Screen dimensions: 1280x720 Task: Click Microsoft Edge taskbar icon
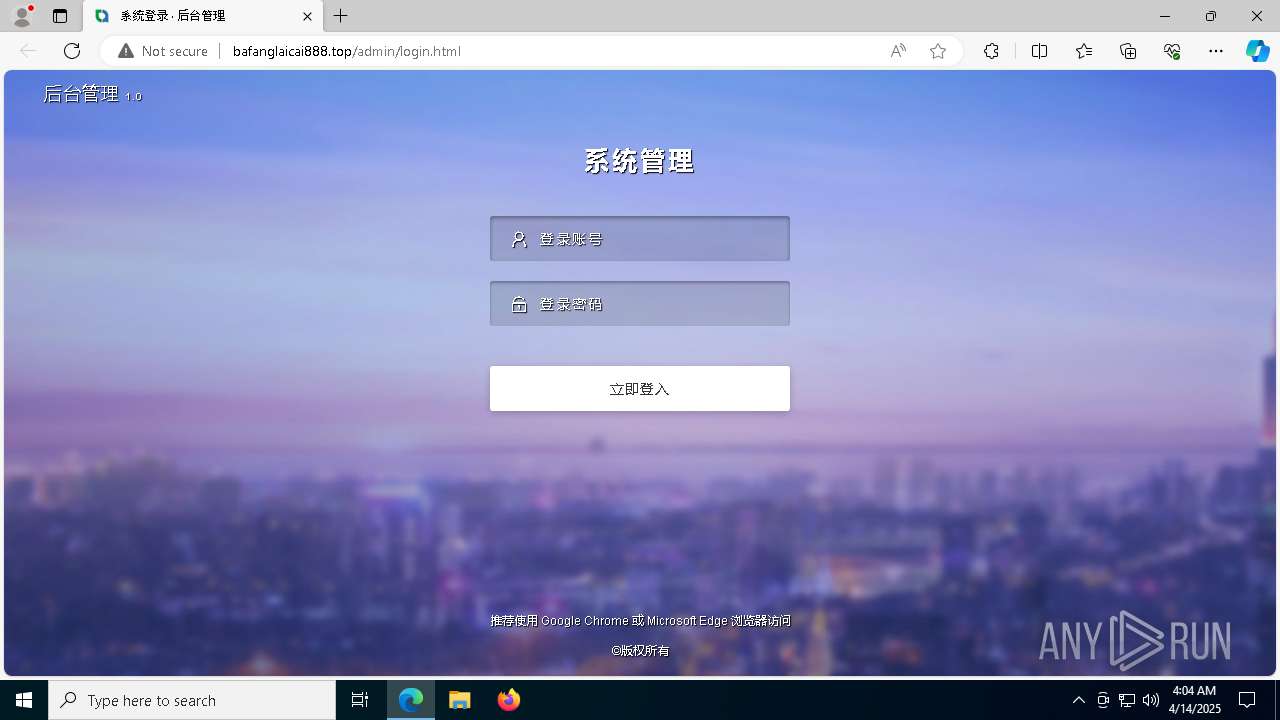click(411, 700)
